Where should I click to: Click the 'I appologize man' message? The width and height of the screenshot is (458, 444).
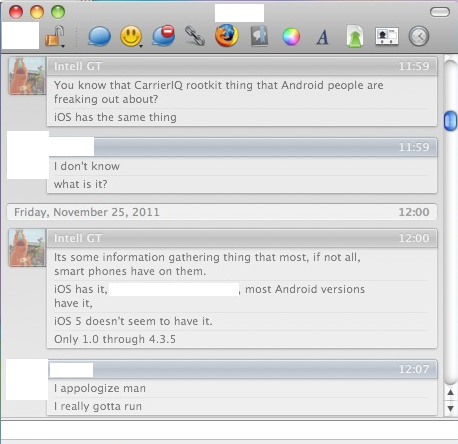(100, 388)
